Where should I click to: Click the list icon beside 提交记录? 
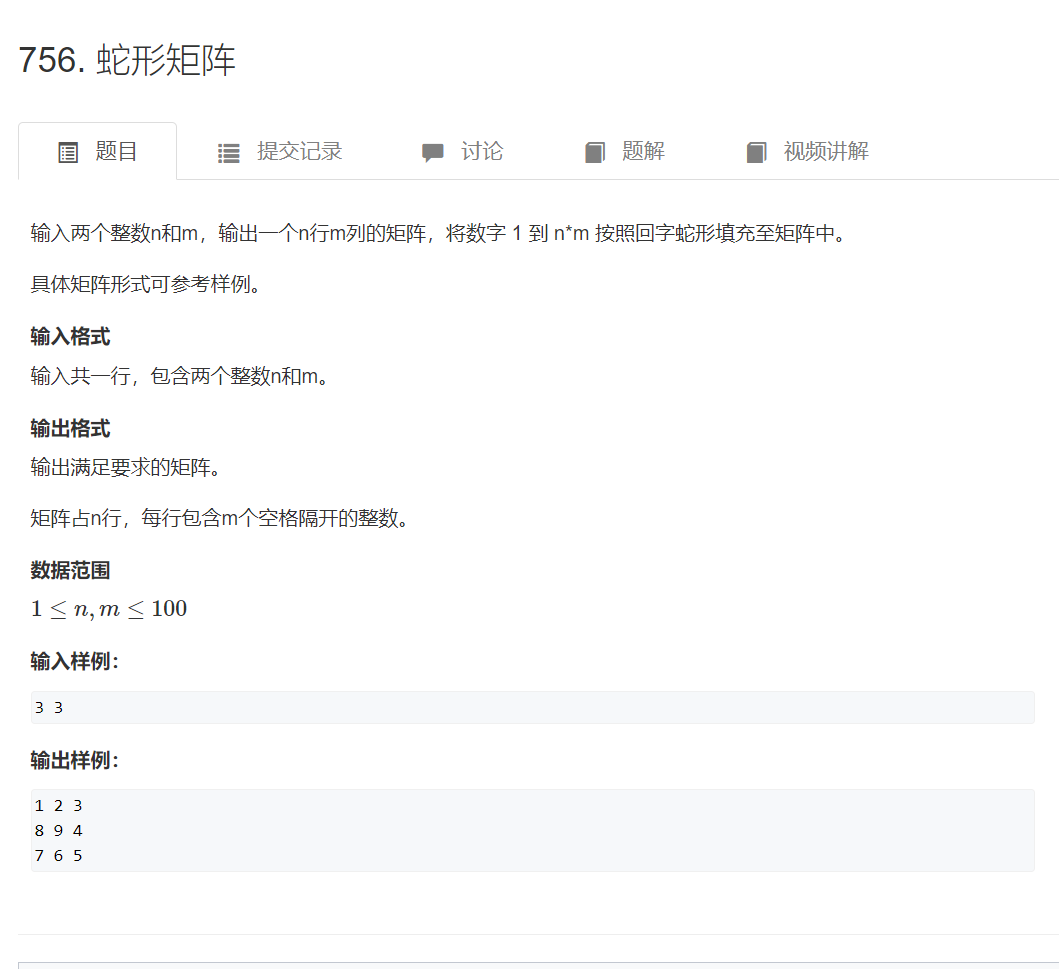[228, 151]
